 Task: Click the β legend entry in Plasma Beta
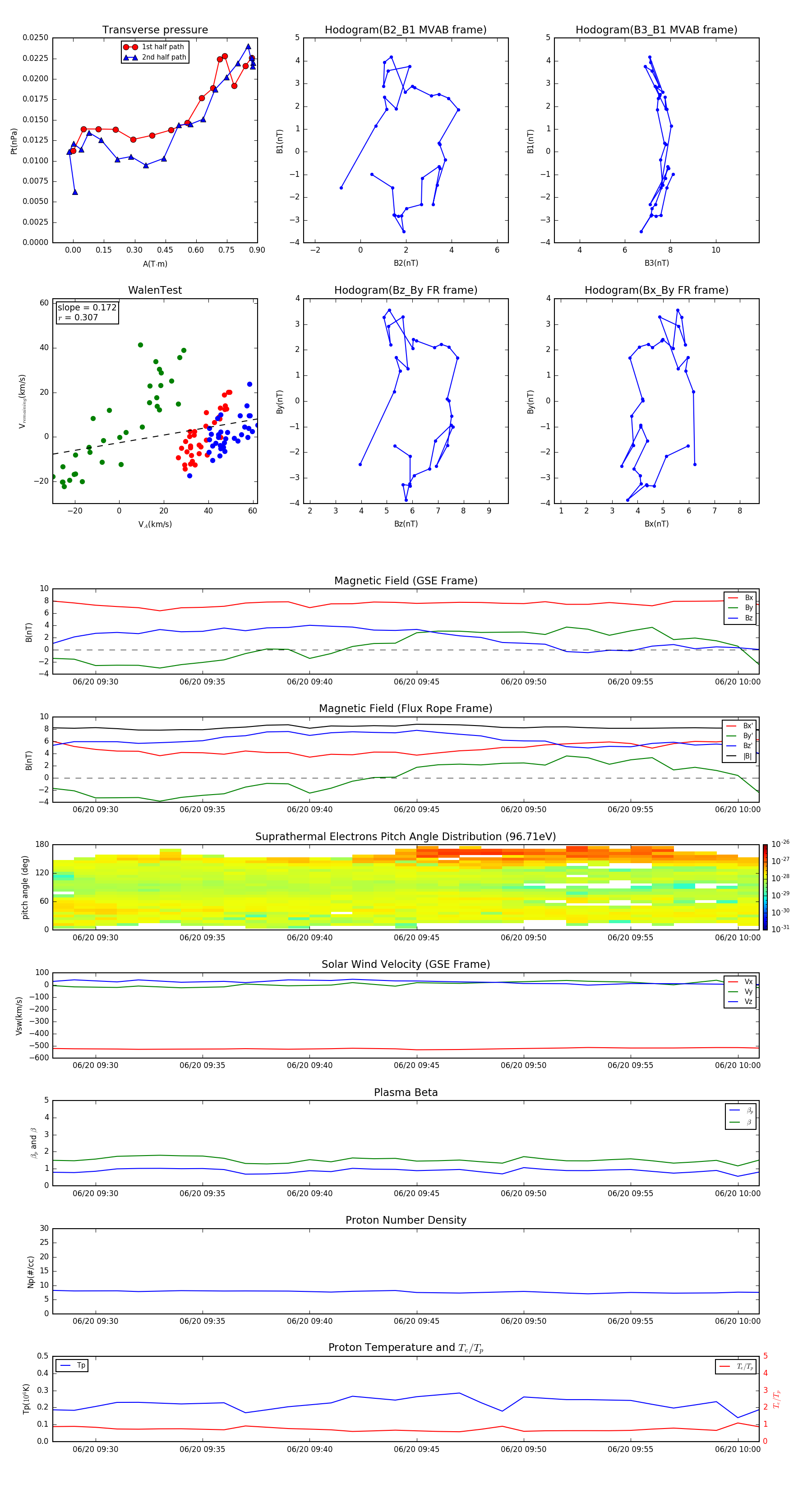point(742,1123)
